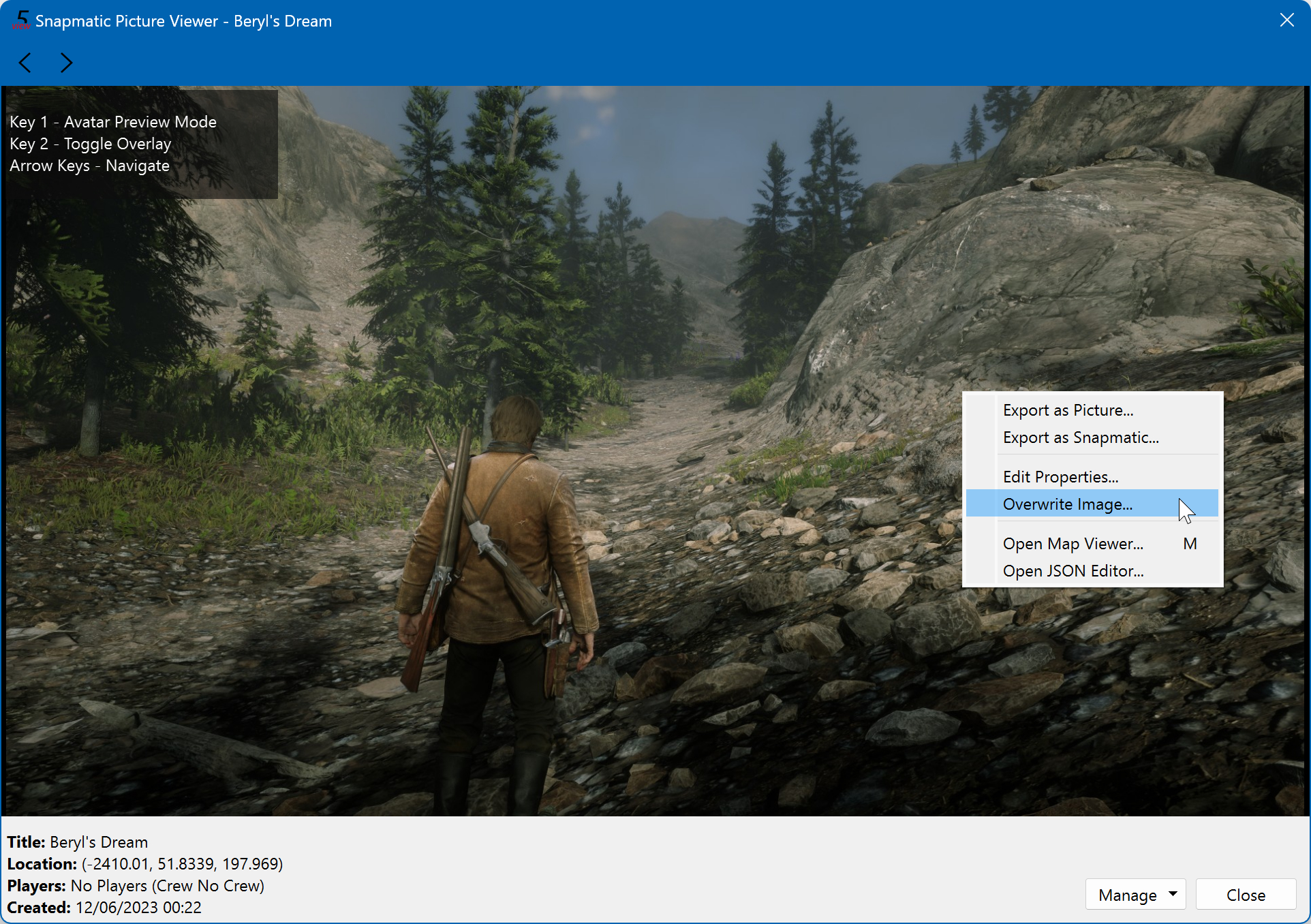Click the window title text
The width and height of the screenshot is (1311, 924).
coord(183,21)
